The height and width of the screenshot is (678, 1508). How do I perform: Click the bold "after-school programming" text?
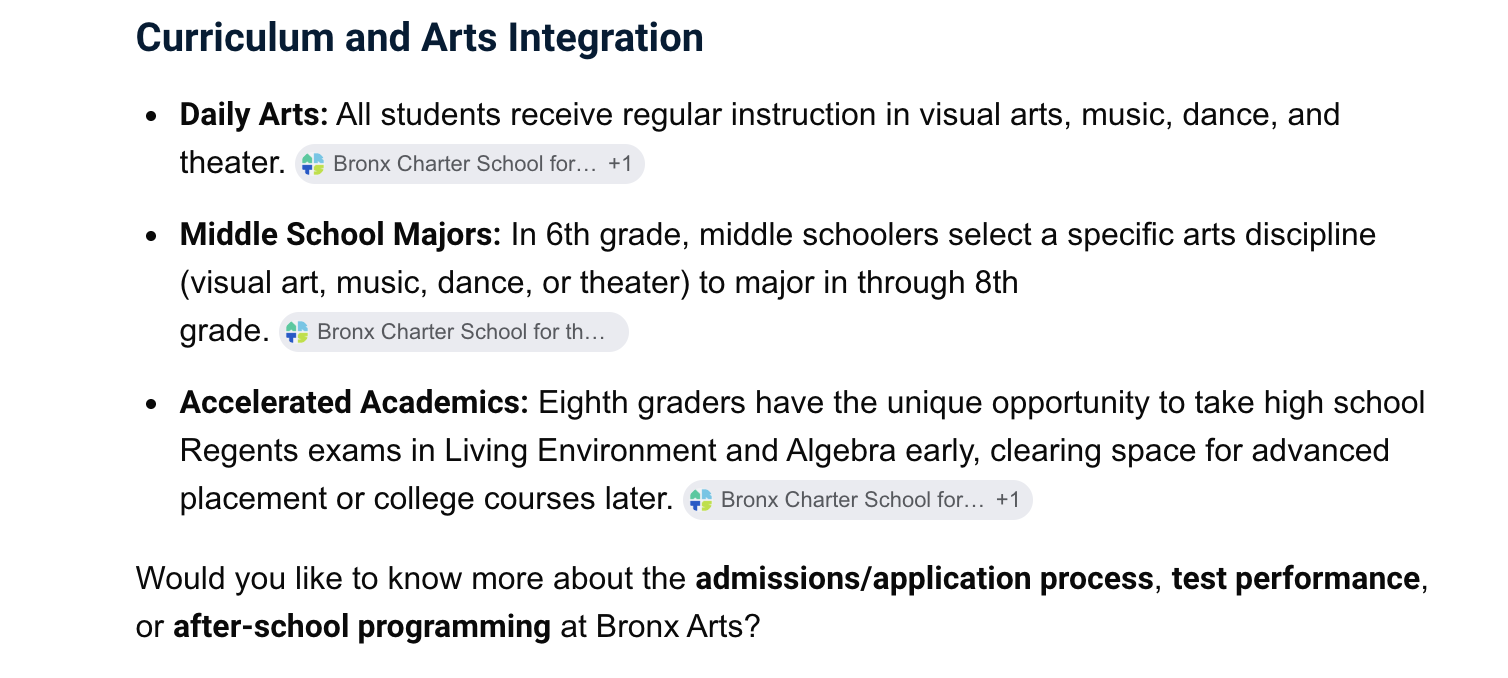[362, 628]
